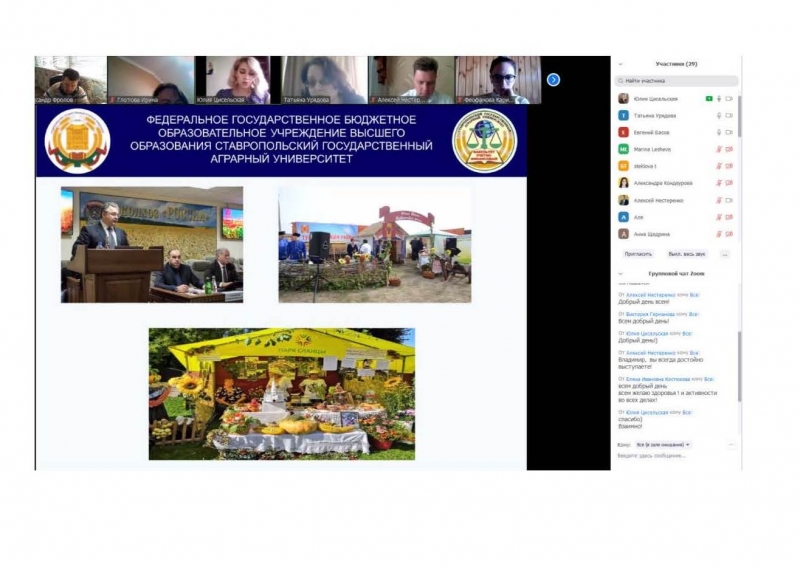800x567 pixels.
Task: Click microphone icon beside Татьяна Урядова
Action: pyautogui.click(x=718, y=115)
